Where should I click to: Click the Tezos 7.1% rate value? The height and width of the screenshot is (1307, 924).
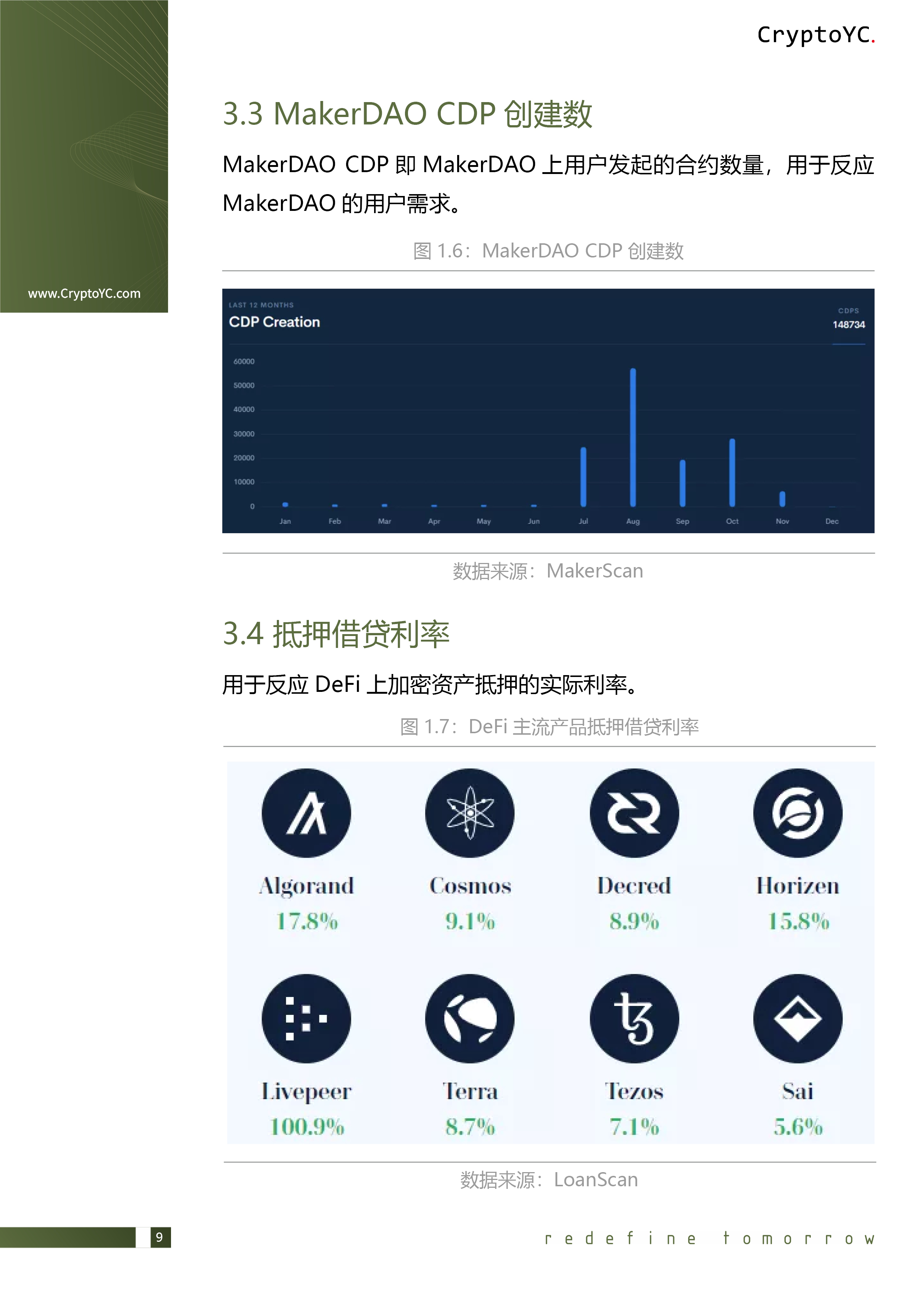point(634,1127)
